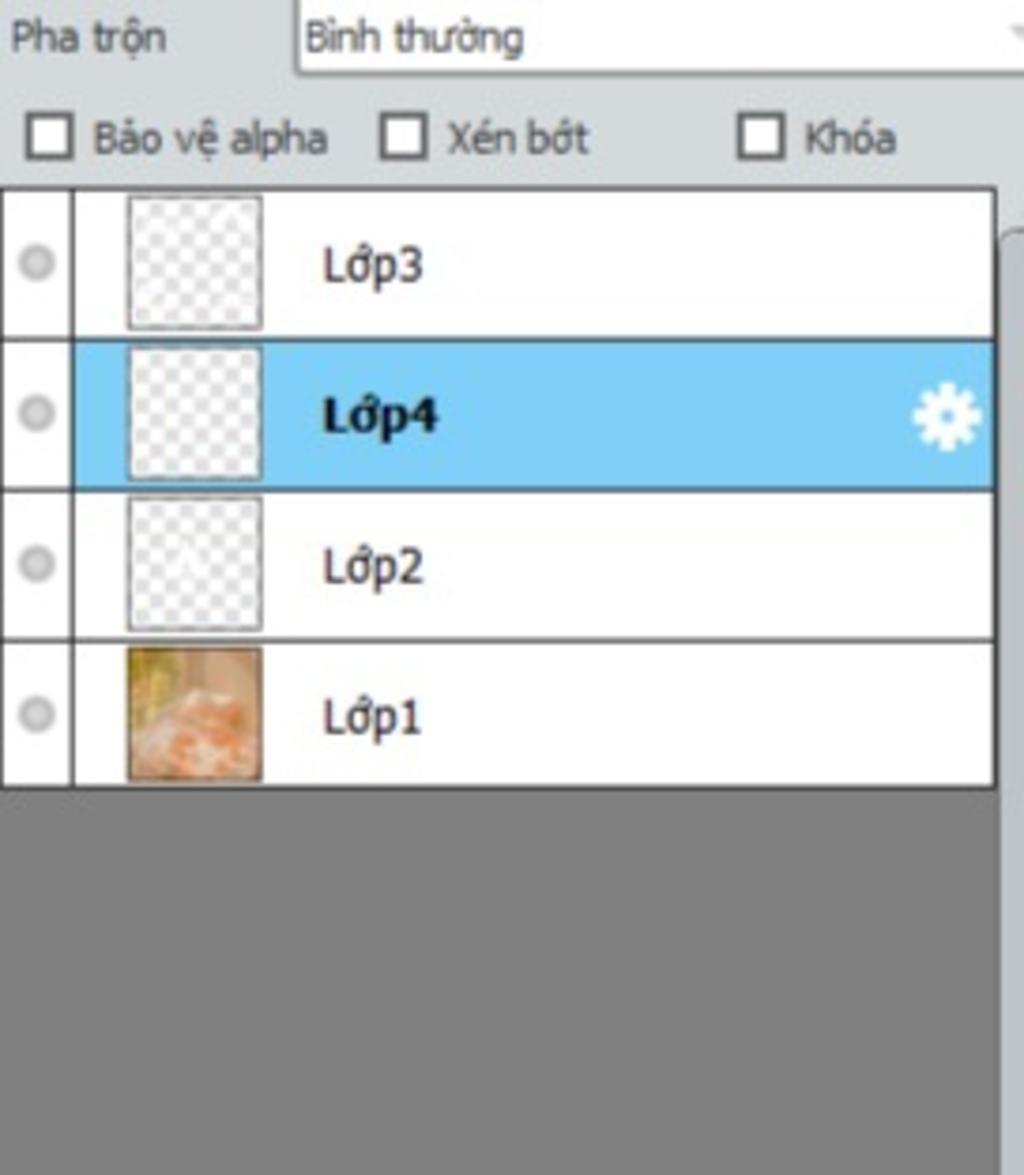Image resolution: width=1024 pixels, height=1175 pixels.
Task: Select the Lớp2 layer row
Action: click(x=535, y=565)
